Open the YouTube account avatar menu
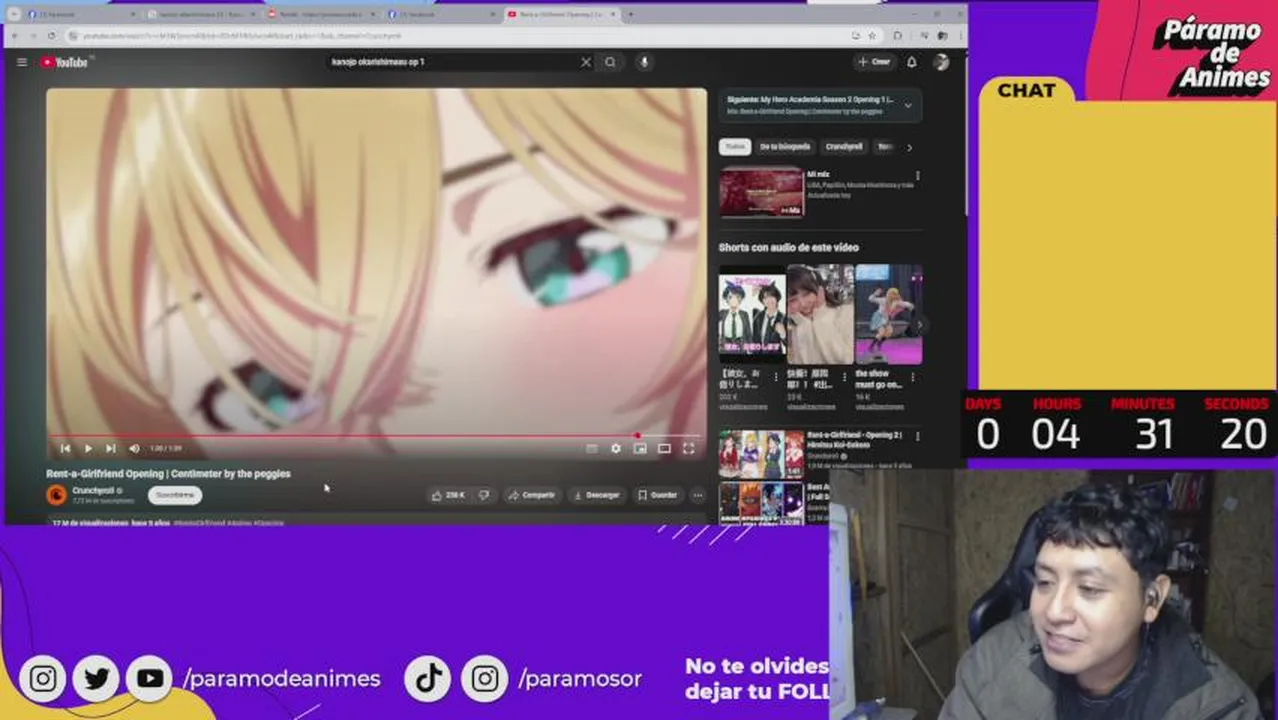 pyautogui.click(x=941, y=62)
